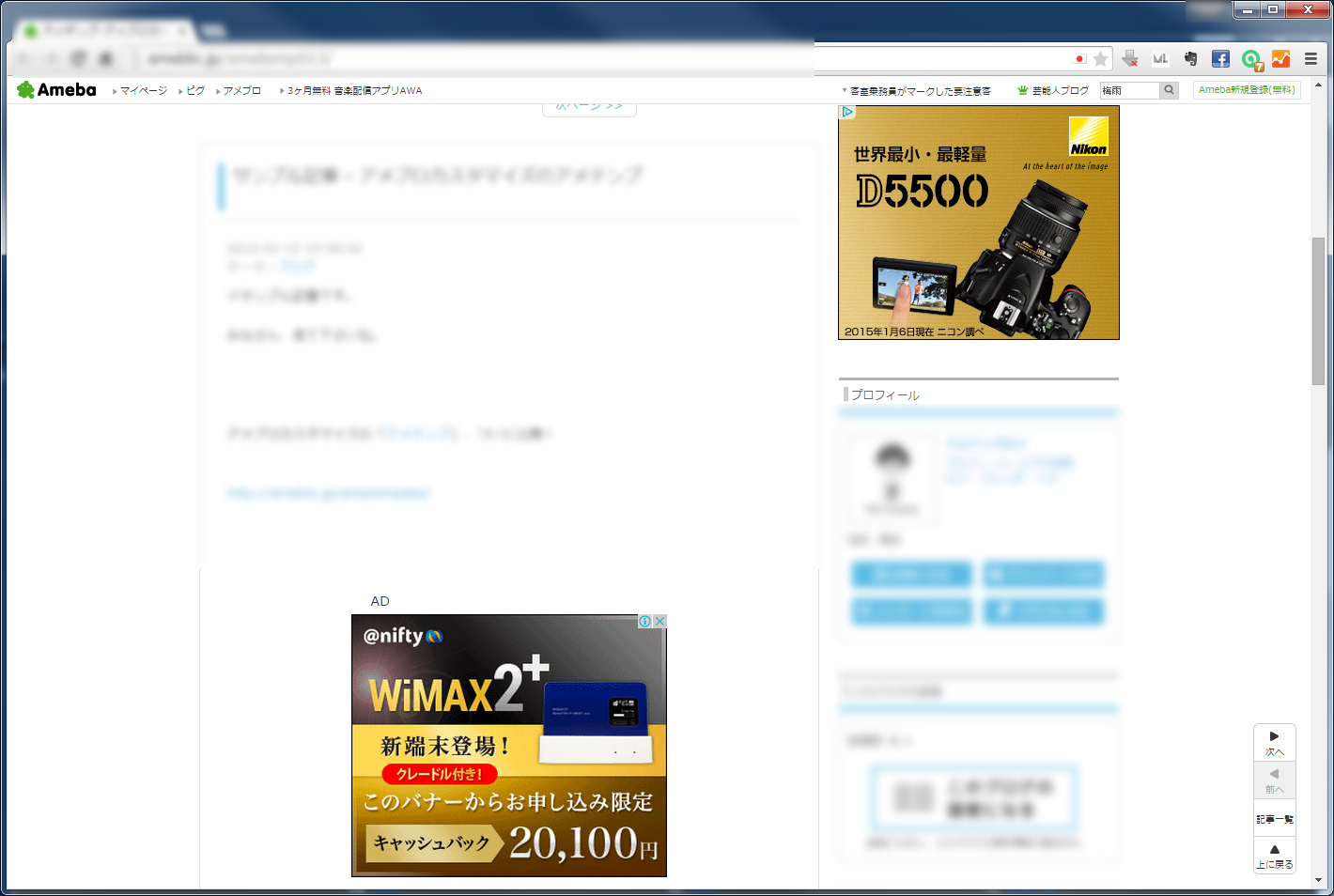Click the AdChoices icon on Nikon ad

[x=846, y=112]
